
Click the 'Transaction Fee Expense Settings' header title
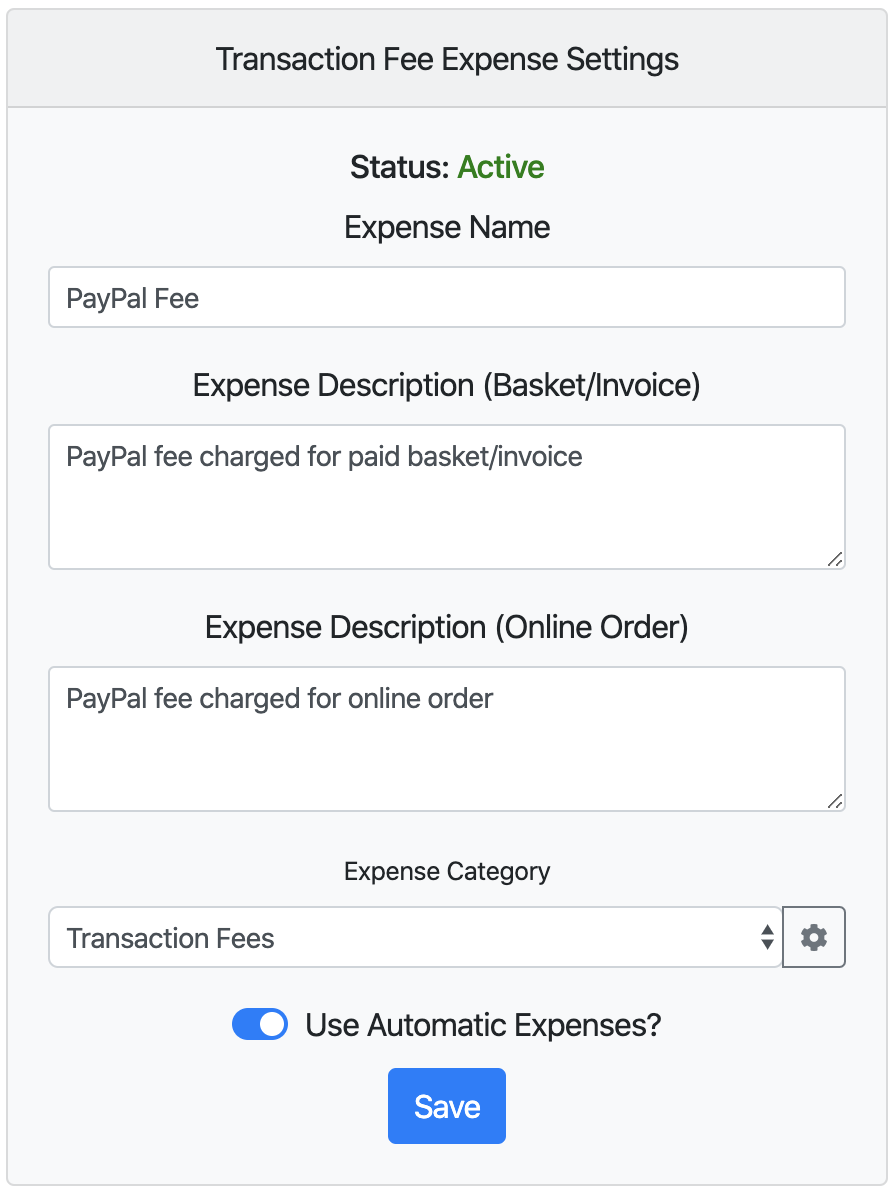447,59
